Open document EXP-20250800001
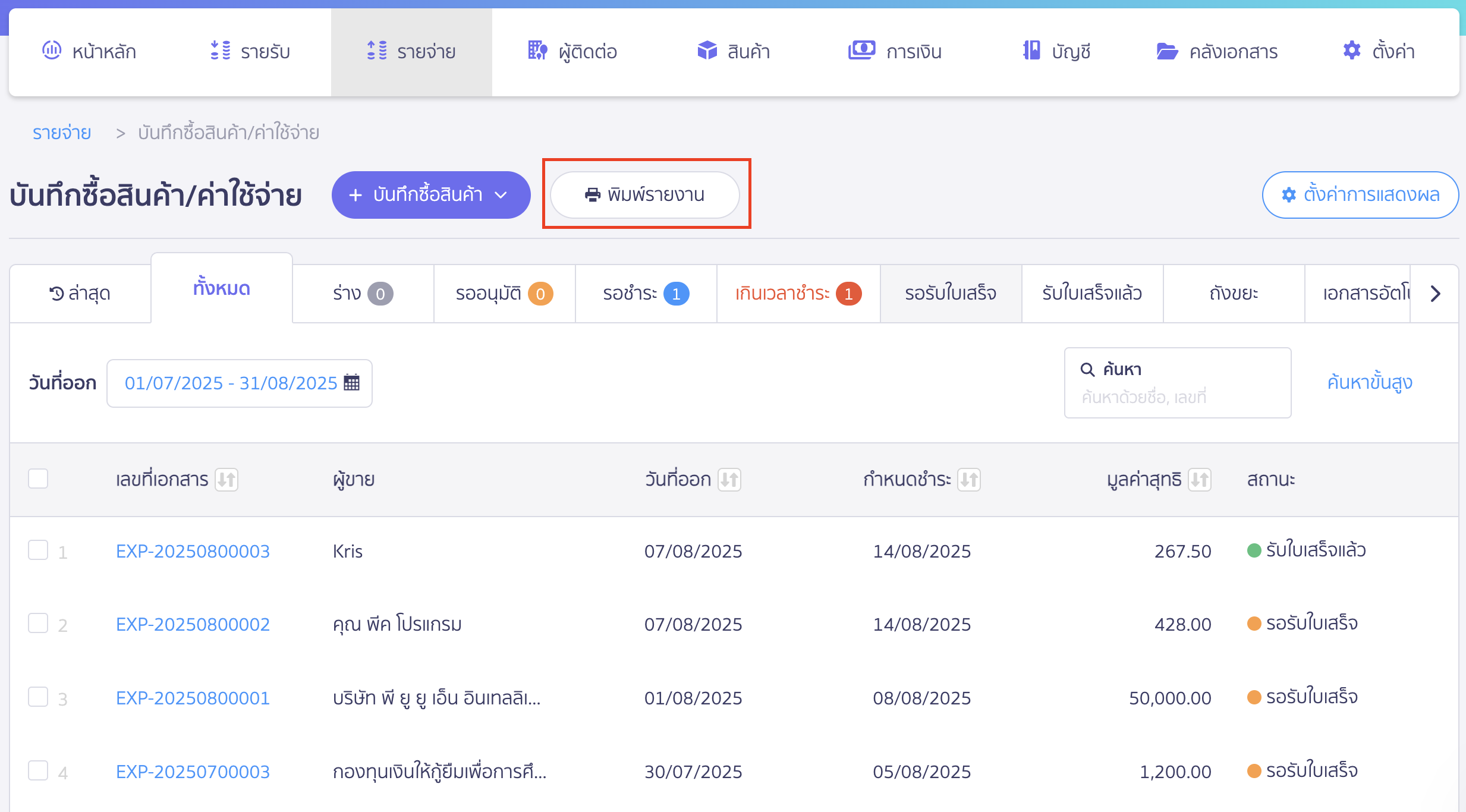The height and width of the screenshot is (812, 1466). 193,698
